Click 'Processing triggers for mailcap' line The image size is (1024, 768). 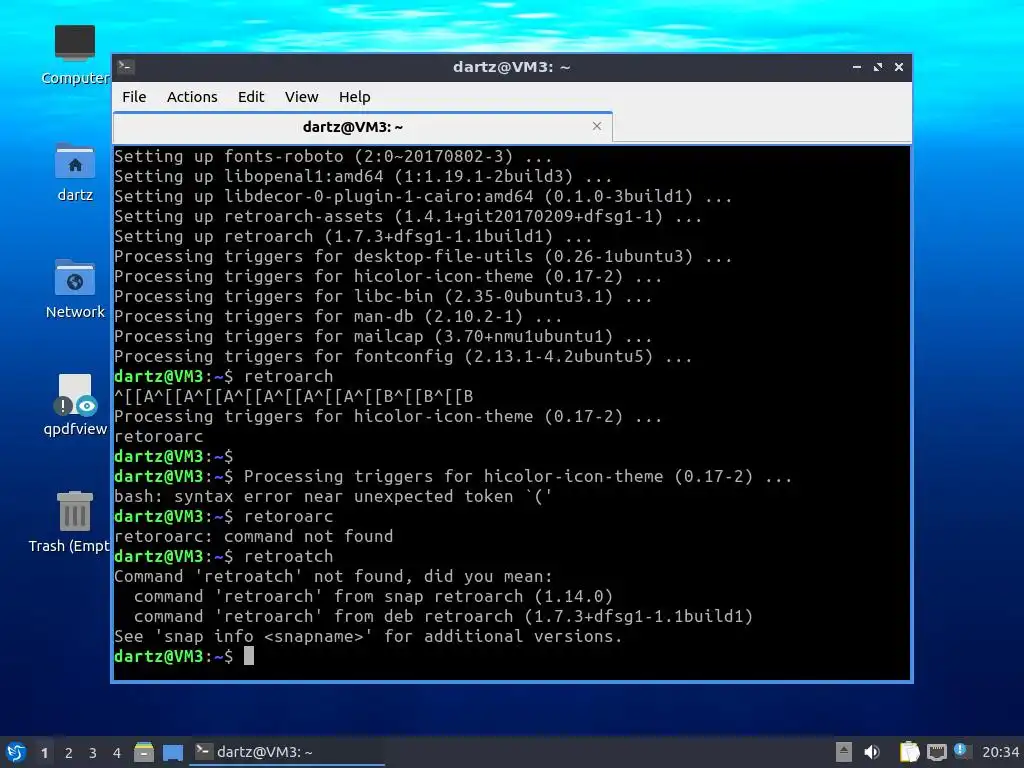[x=383, y=336]
